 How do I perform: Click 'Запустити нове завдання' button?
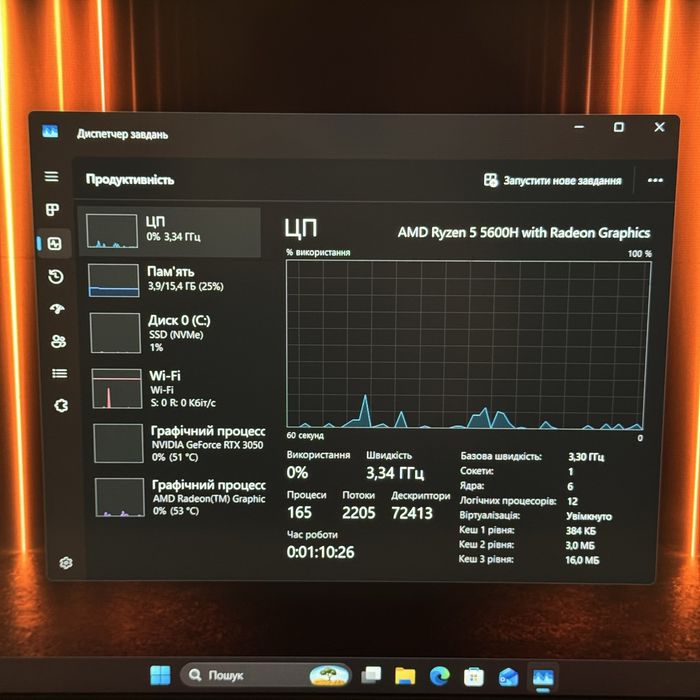(x=552, y=180)
